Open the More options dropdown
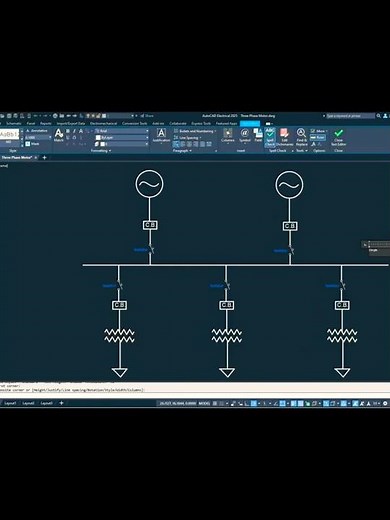The height and width of the screenshot is (520, 390). [319, 131]
